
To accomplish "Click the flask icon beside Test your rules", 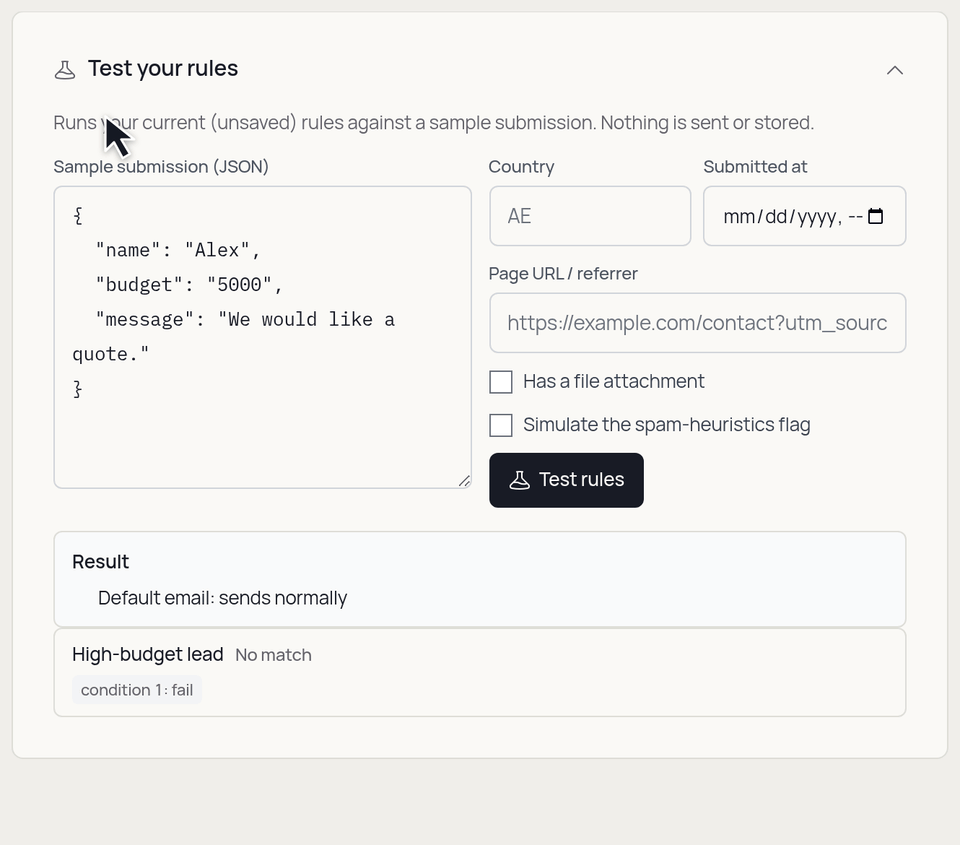I will tap(65, 70).
